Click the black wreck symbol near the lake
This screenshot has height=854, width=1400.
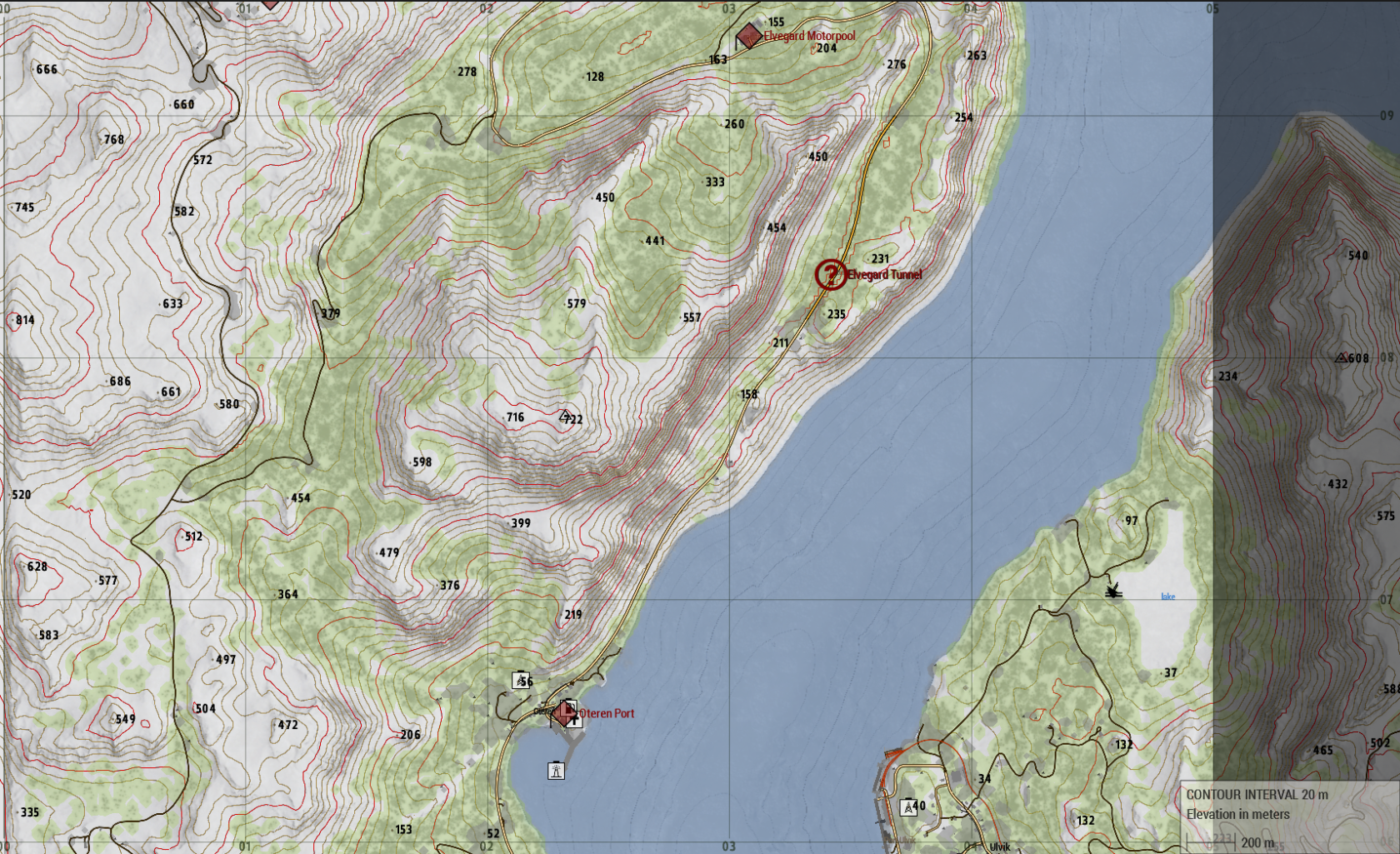tap(1112, 591)
